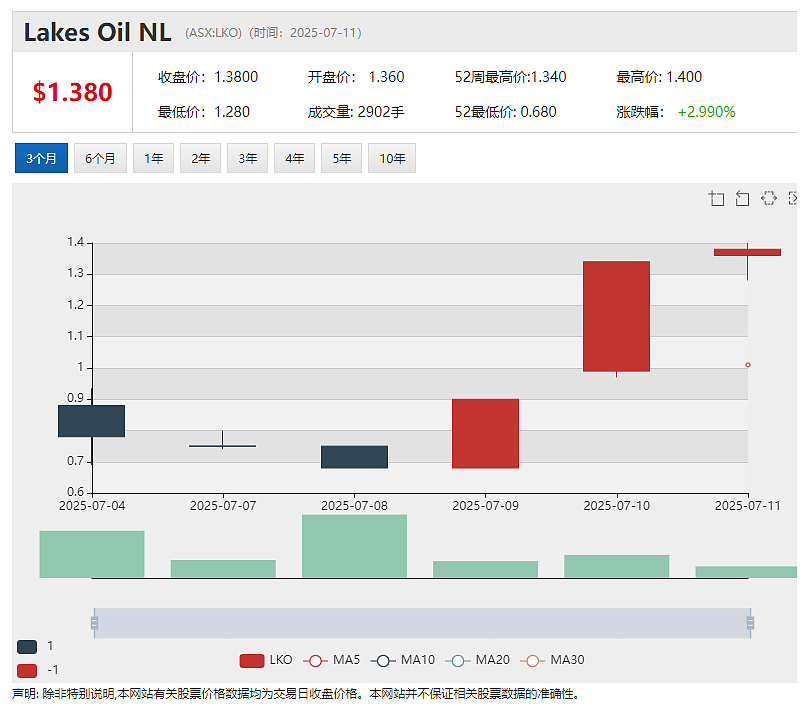Click the 最高价: 1.400 value

click(659, 77)
